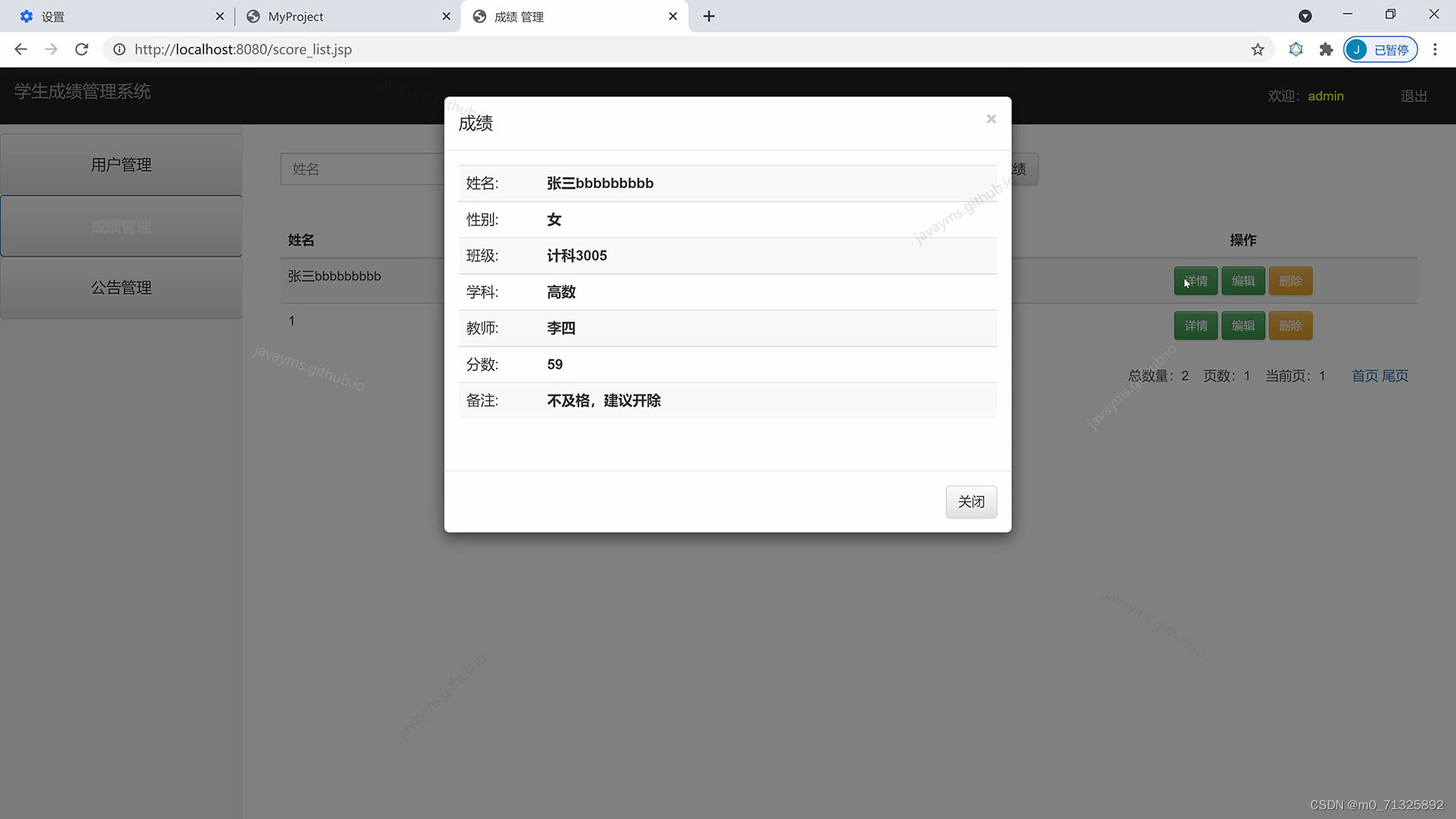
Task: Open the extensions puzzle-piece icon
Action: tap(1326, 49)
